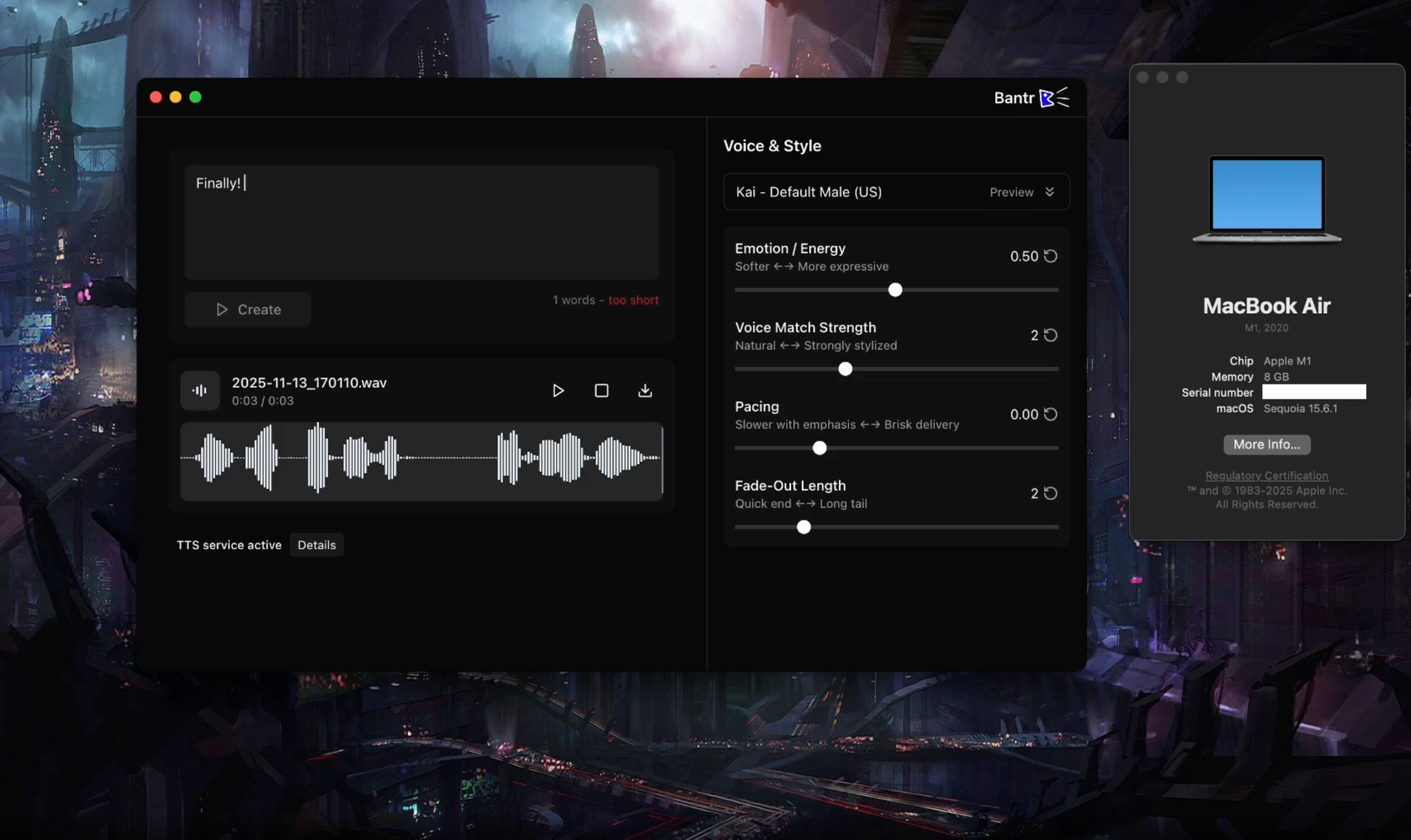Preview the Kai Default Male voice
Screen dimensions: 1411x840
click(1011, 192)
